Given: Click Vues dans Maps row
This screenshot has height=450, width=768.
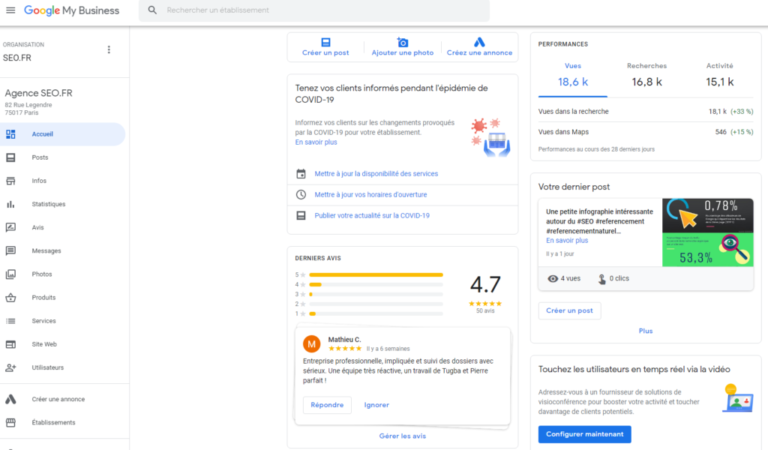Looking at the screenshot, I should [x=646, y=132].
